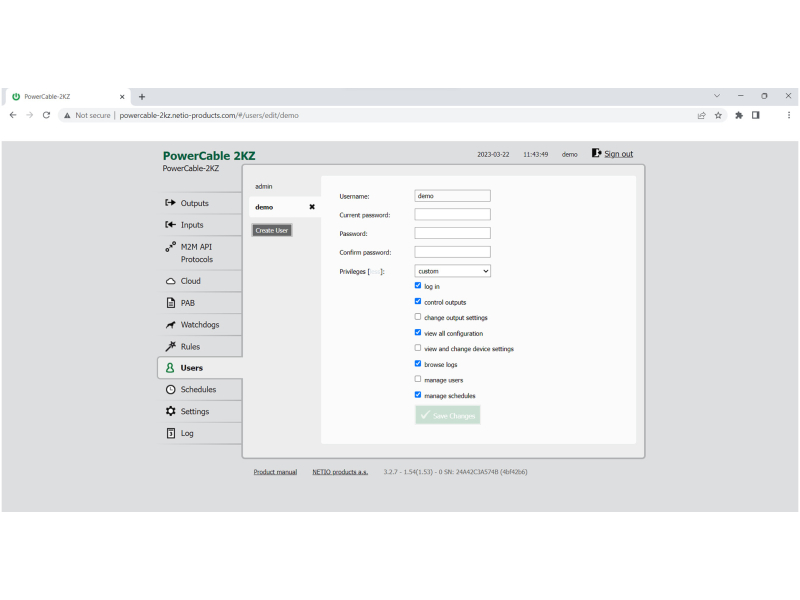The image size is (800, 600).
Task: Select the demo user entry
Action: pos(264,207)
